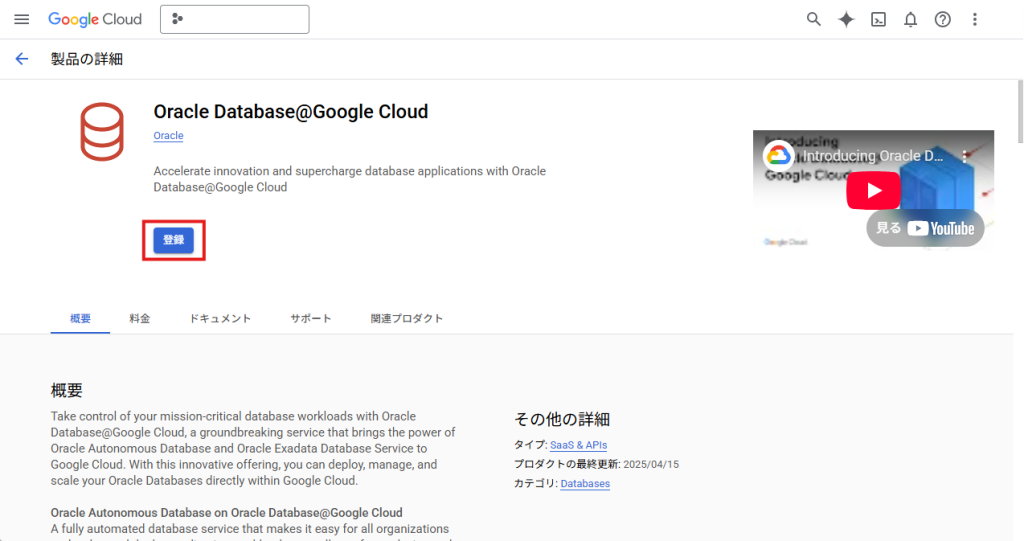Open the three-dot settings menu

975,19
